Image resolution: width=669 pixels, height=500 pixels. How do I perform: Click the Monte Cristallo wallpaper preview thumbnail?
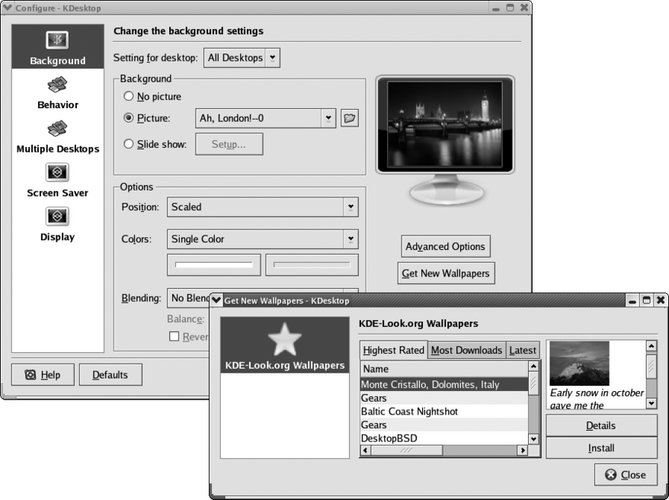[x=579, y=363]
